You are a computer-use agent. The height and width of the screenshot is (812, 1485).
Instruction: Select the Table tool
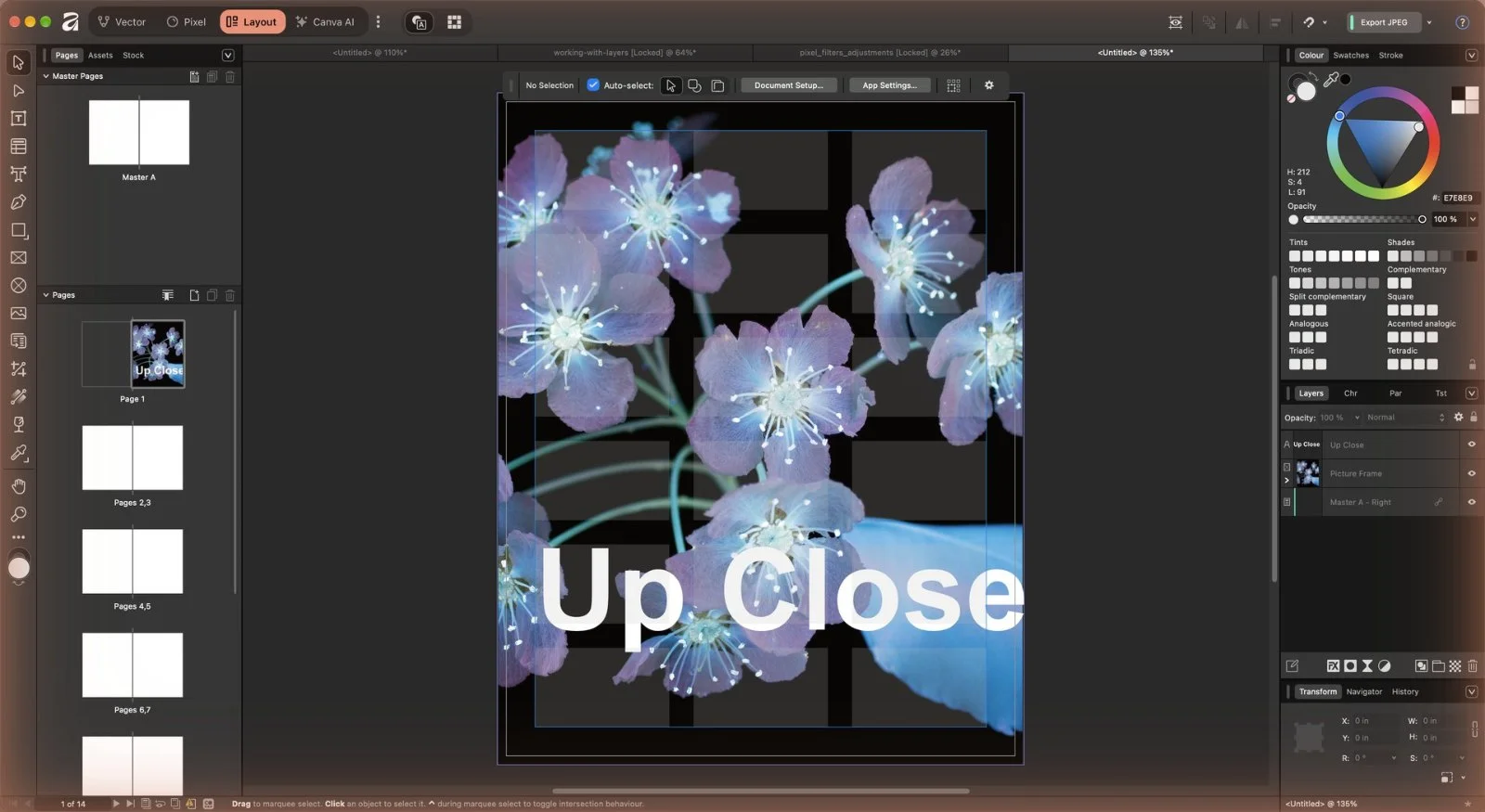(x=18, y=147)
